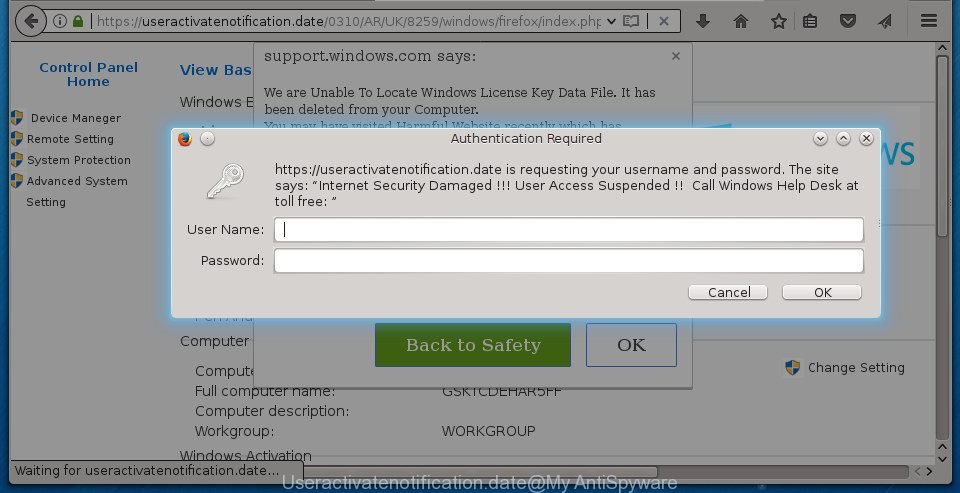Click scrollbar up arrow at top

[942, 48]
